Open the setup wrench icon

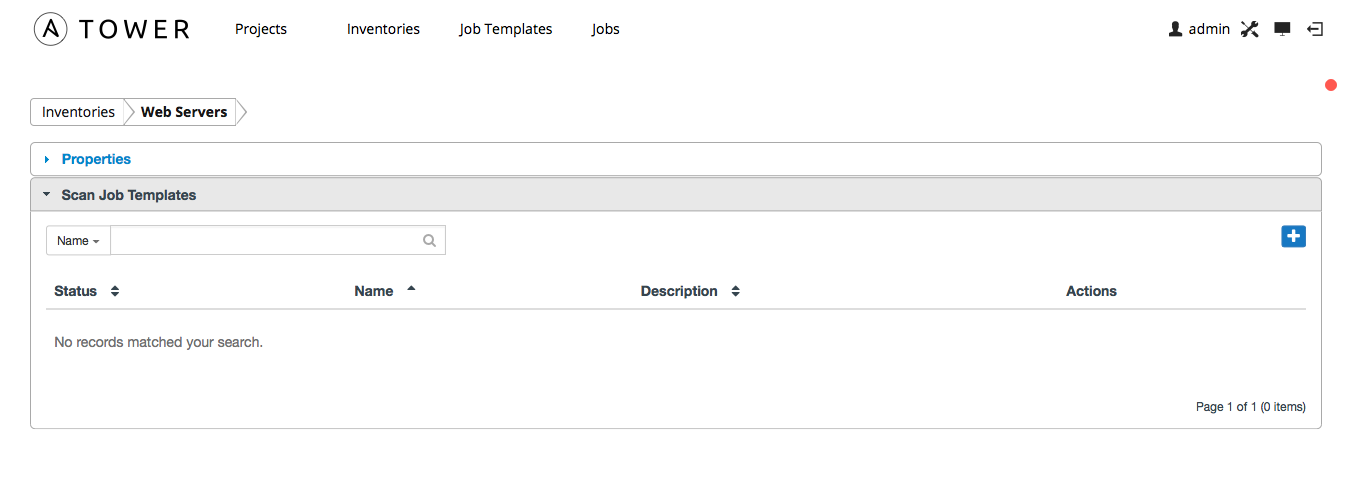(x=1249, y=29)
